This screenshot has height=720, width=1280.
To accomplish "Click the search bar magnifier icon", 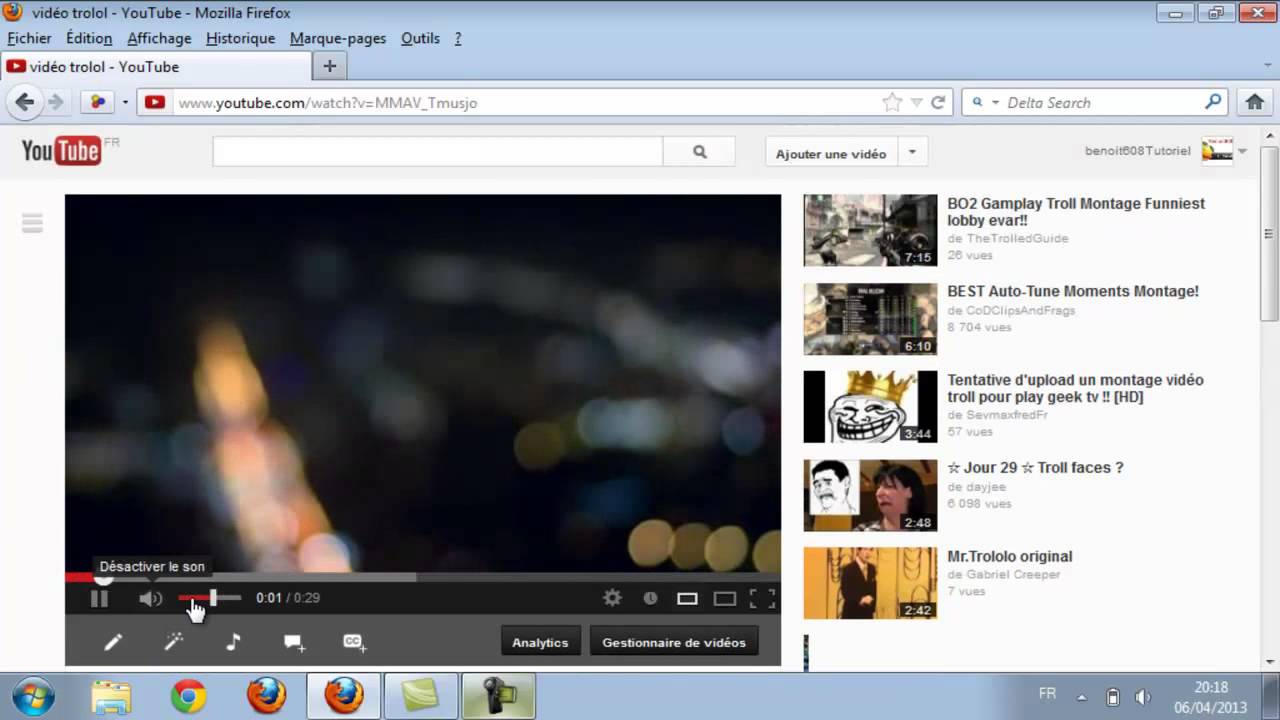I will (x=1213, y=102).
